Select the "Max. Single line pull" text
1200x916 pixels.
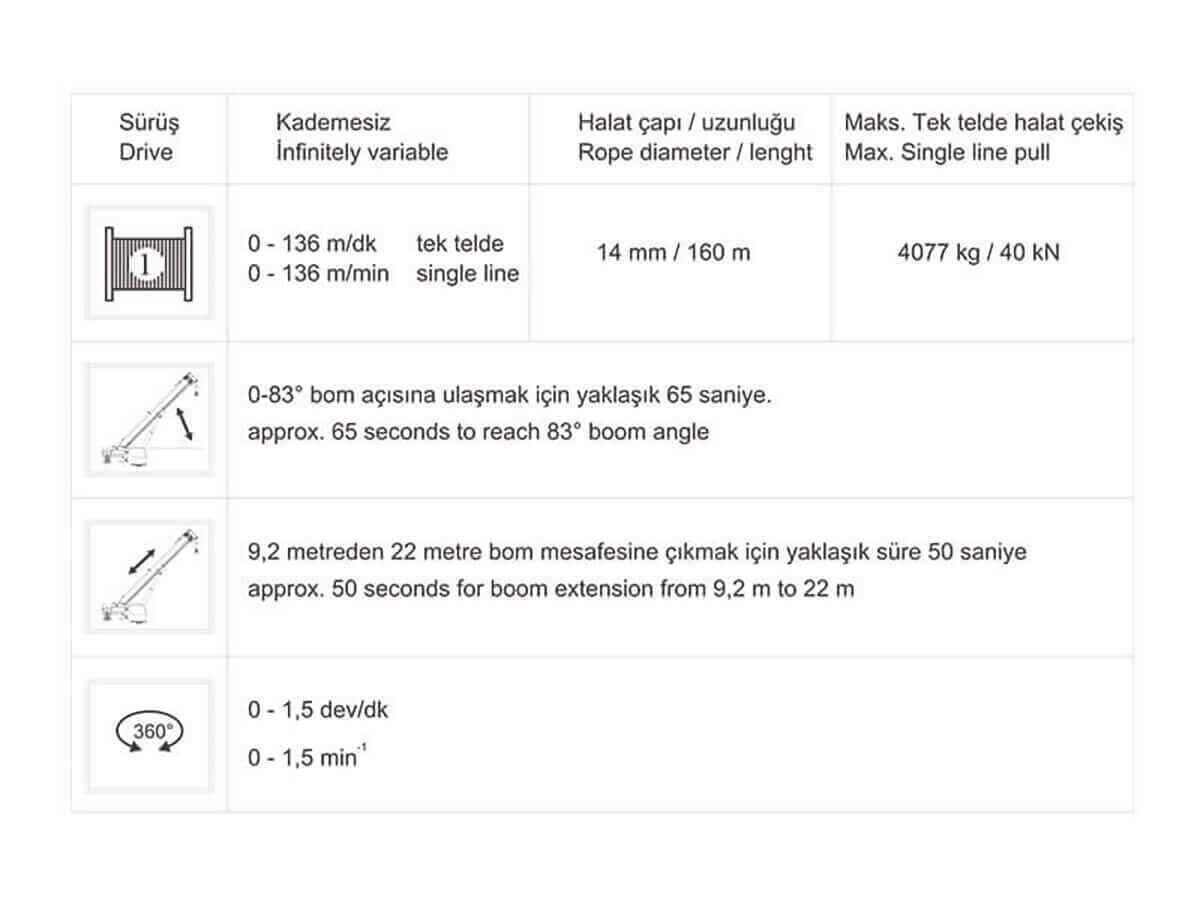click(947, 152)
